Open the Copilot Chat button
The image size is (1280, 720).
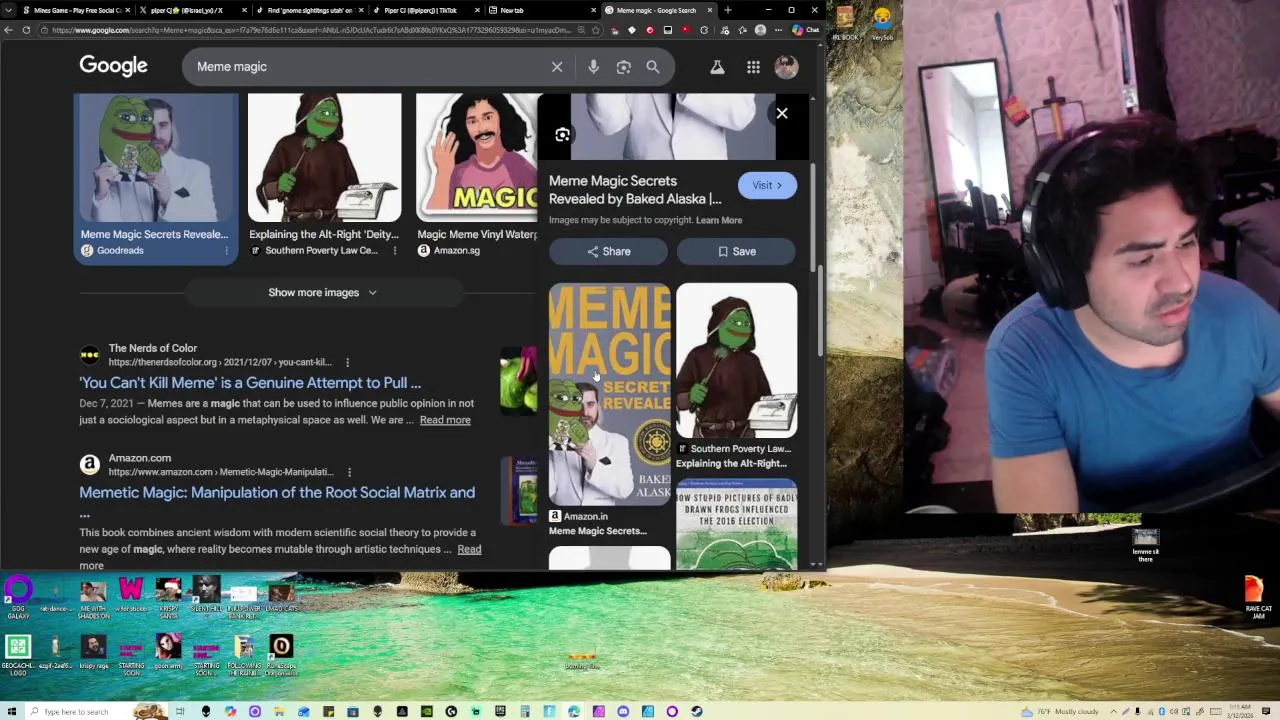[x=806, y=30]
